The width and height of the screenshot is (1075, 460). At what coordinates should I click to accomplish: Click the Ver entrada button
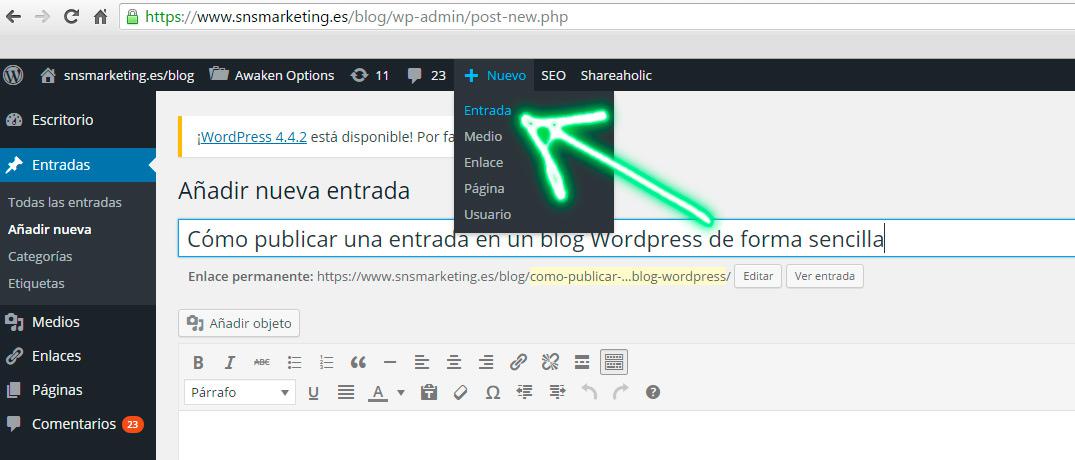click(825, 276)
